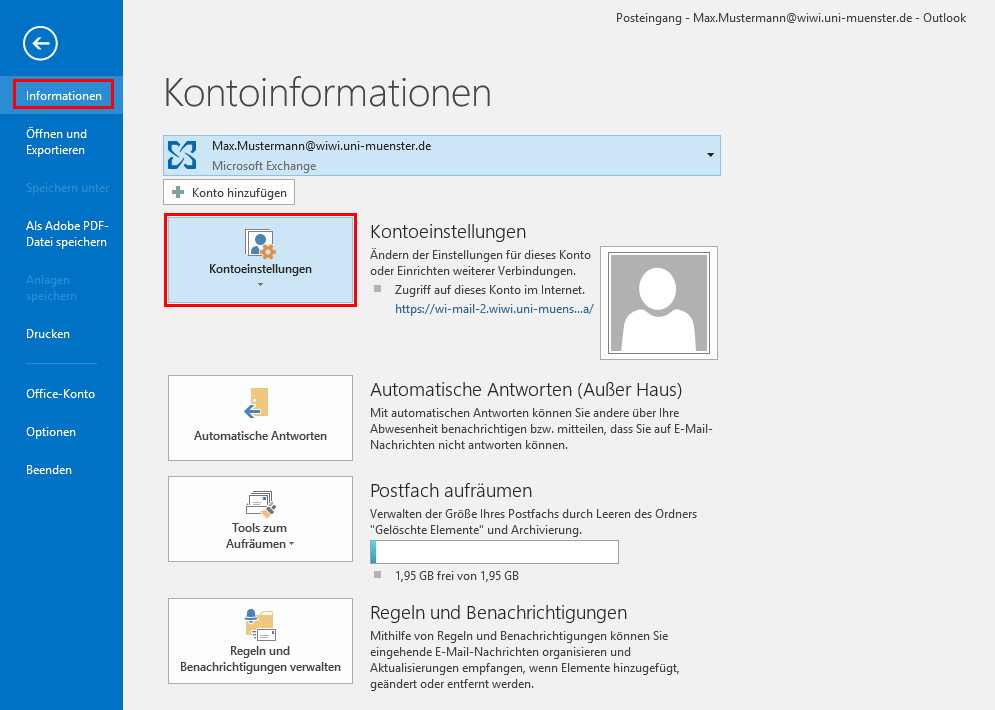This screenshot has height=710, width=995.
Task: Click the Microsoft Exchange account icon
Action: coord(182,155)
